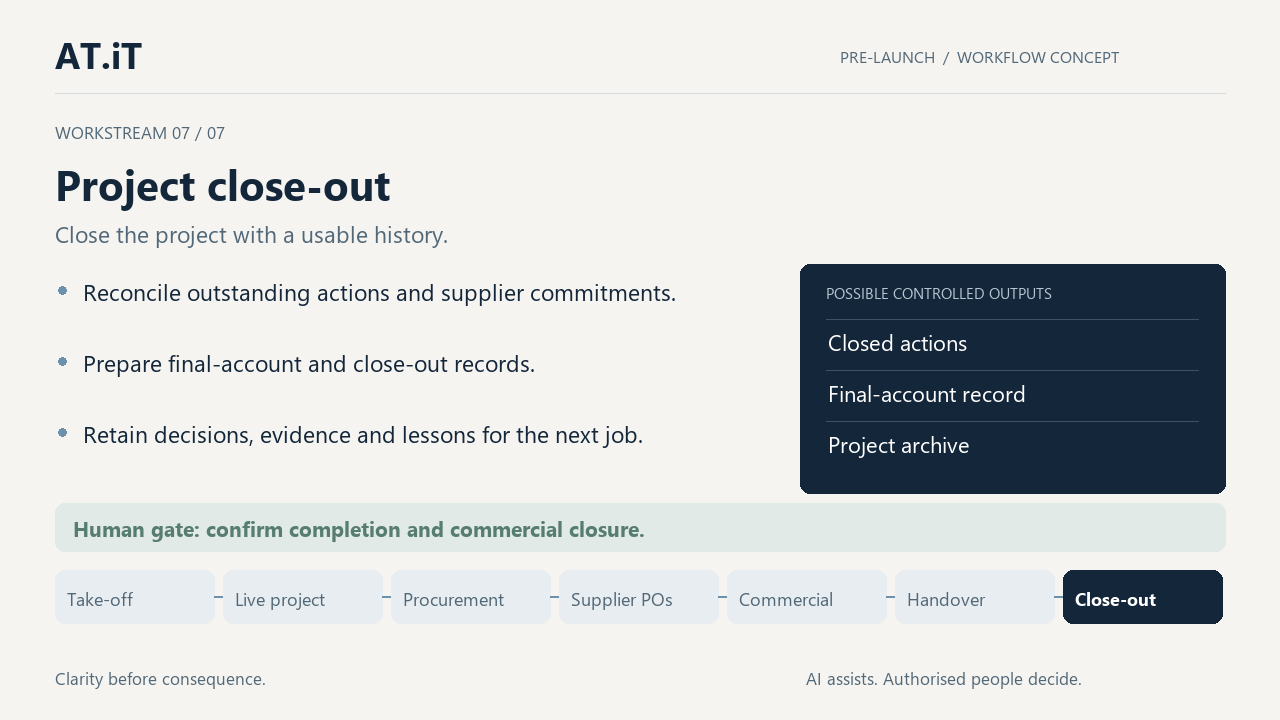Jump to the Handover step

975,597
